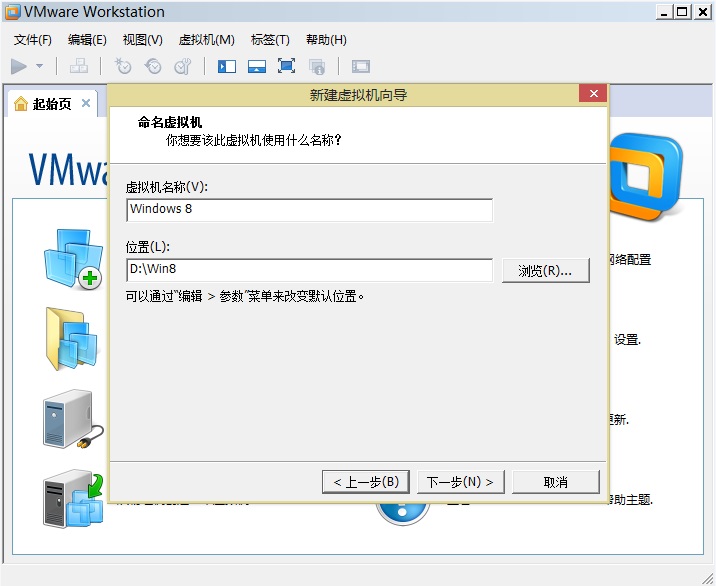Click the home icon on 起始页 tab
Image resolution: width=716 pixels, height=586 pixels.
(21, 104)
